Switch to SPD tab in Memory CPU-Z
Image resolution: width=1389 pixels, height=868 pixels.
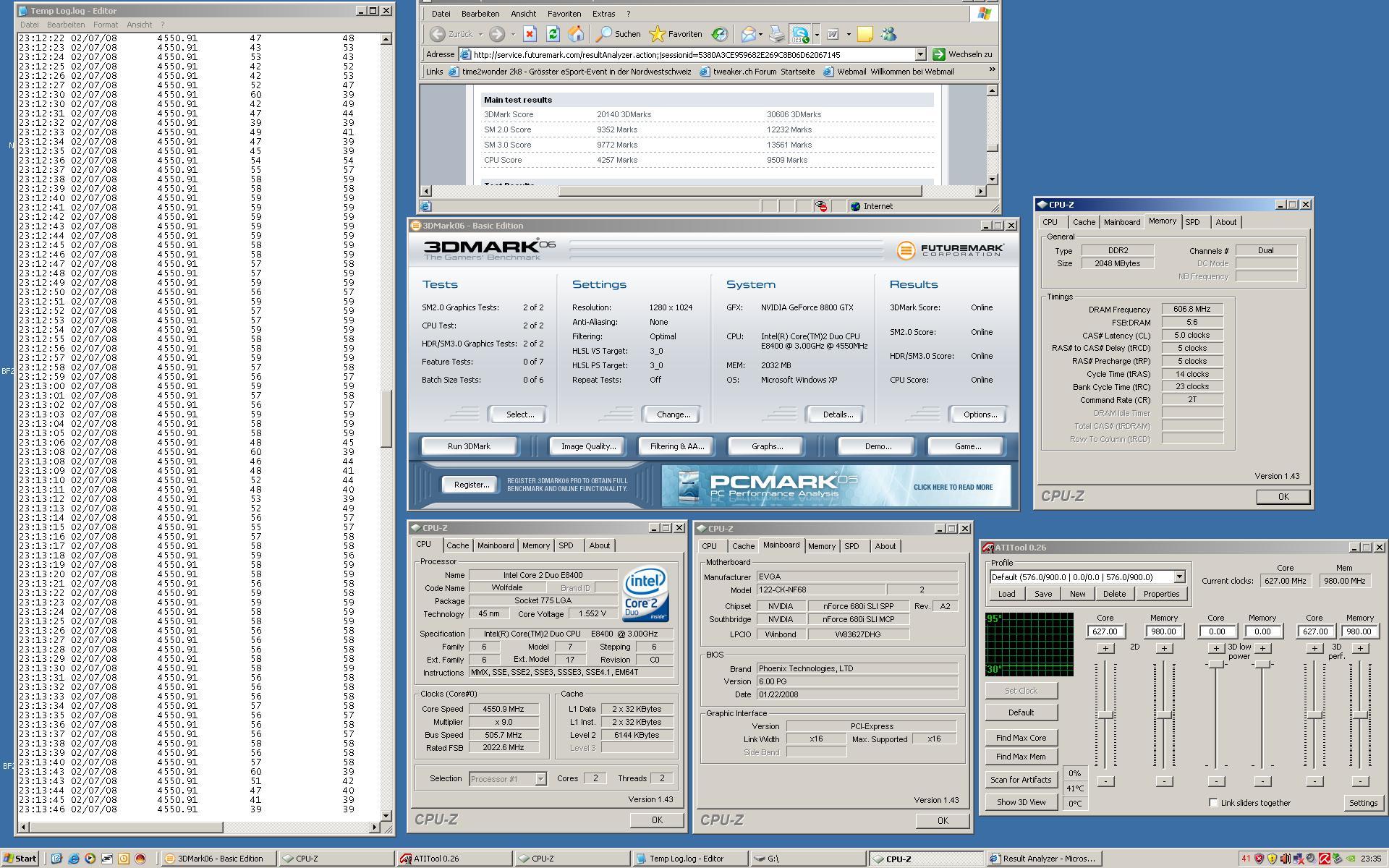pos(1192,222)
